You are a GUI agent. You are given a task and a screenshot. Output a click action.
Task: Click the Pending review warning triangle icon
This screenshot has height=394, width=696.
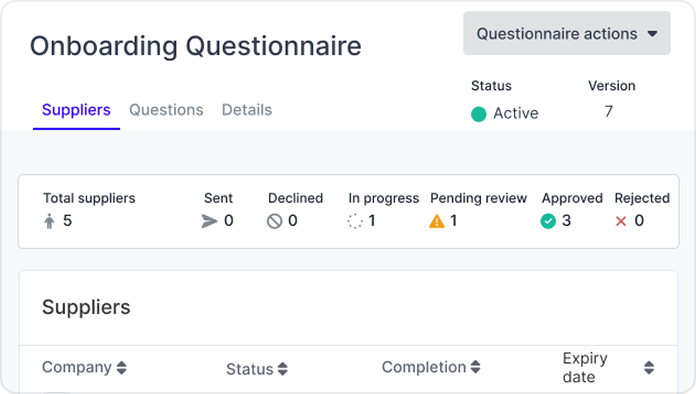tap(437, 221)
